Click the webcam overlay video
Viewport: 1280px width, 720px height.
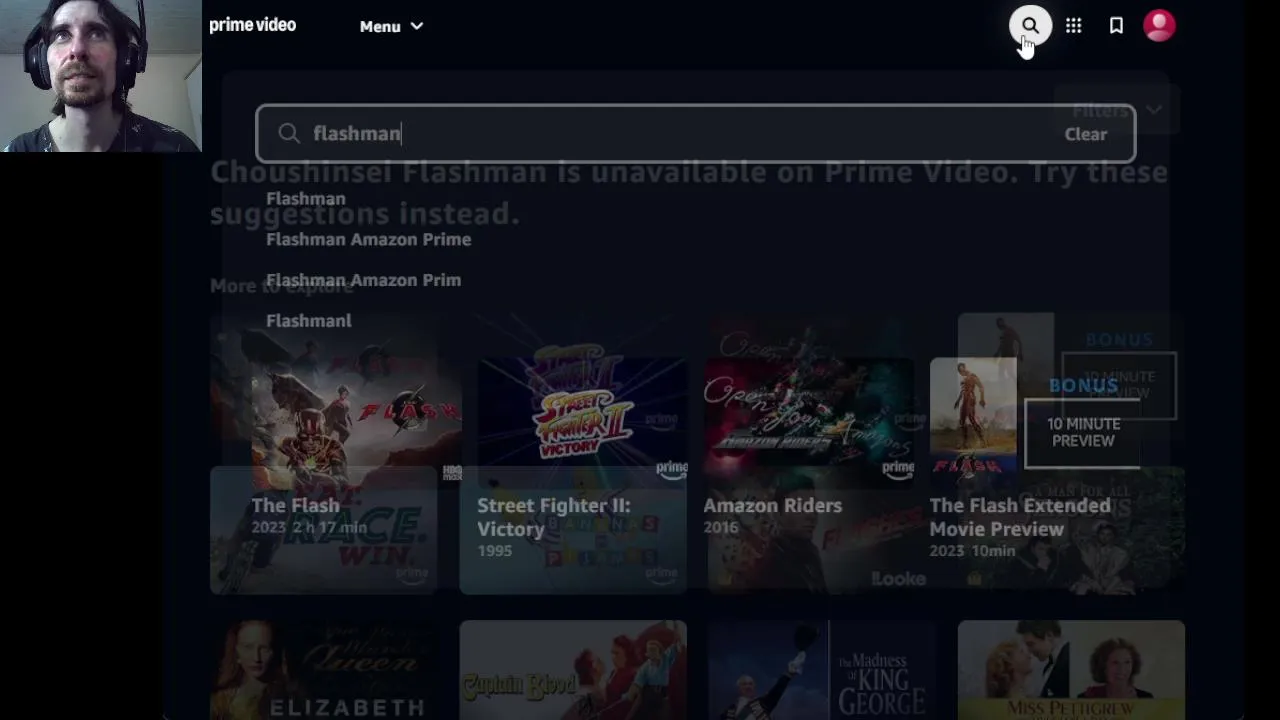[100, 76]
